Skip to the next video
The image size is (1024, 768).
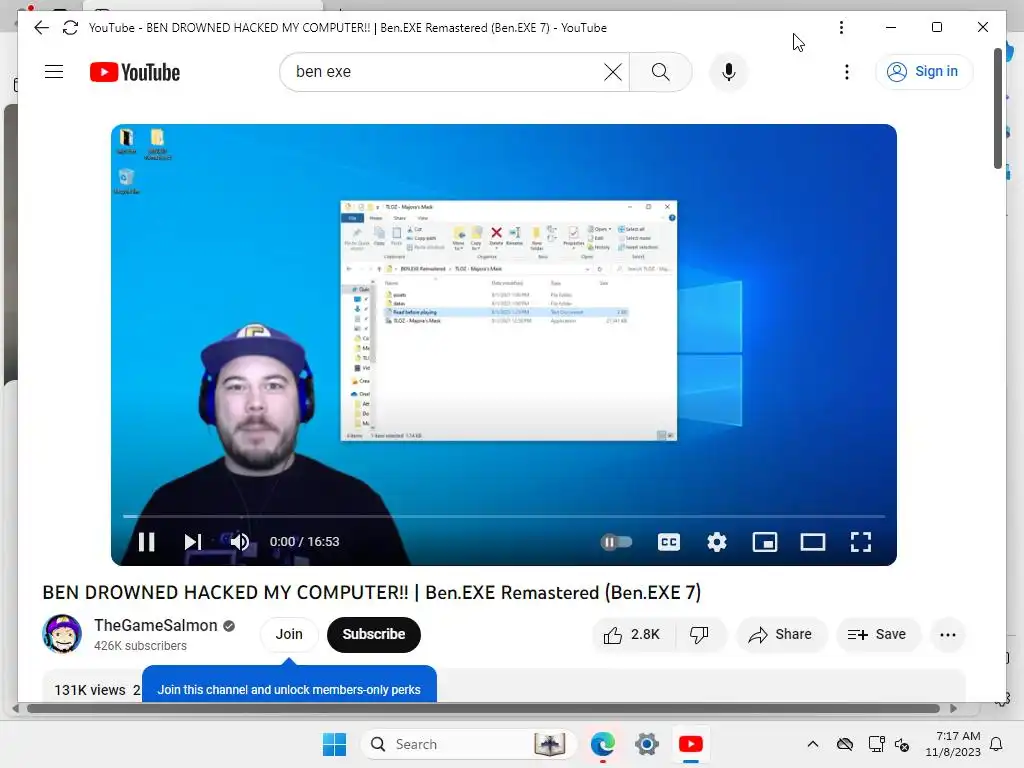(193, 542)
